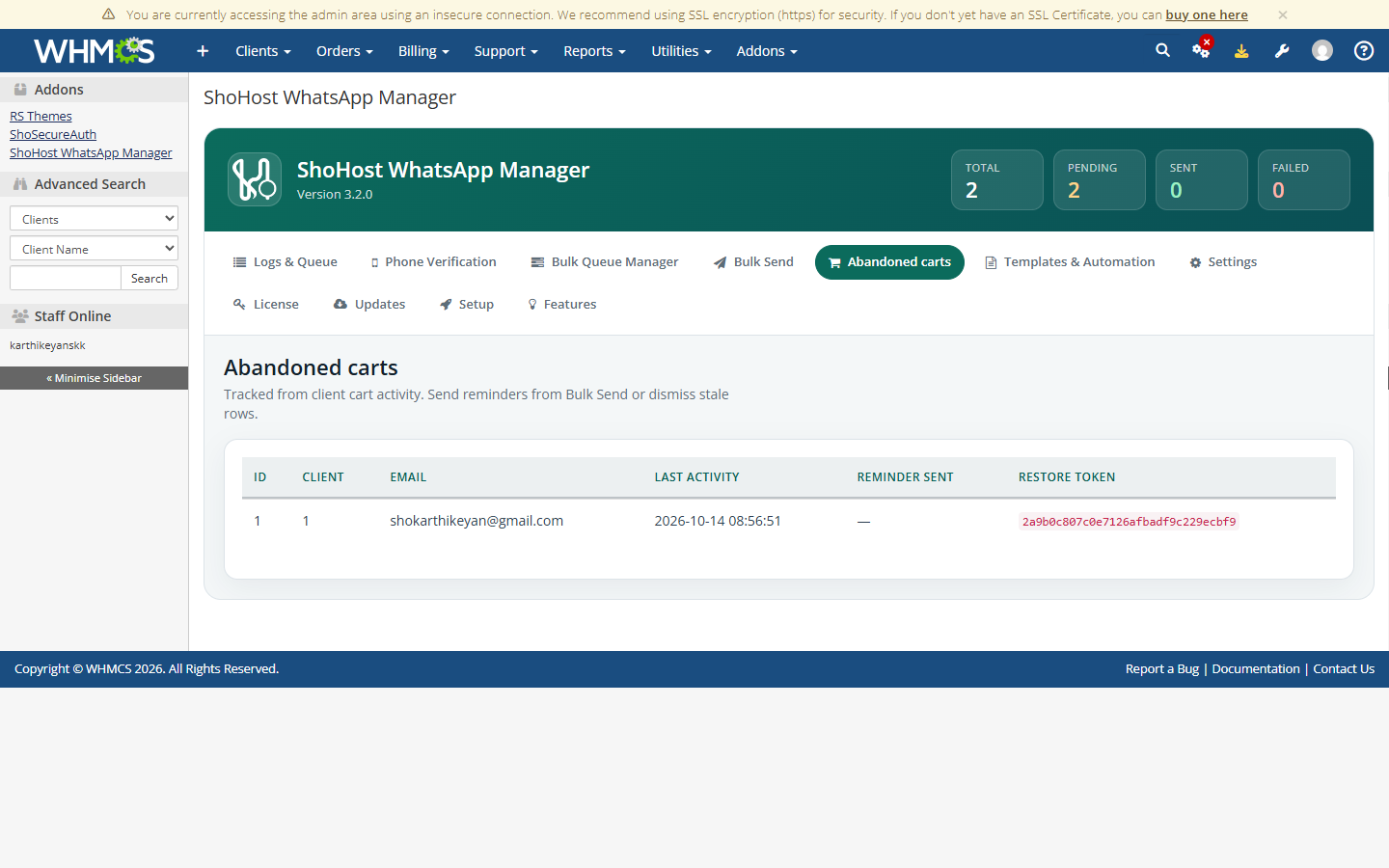
Task: Expand the Clients search type dropdown
Action: point(94,219)
